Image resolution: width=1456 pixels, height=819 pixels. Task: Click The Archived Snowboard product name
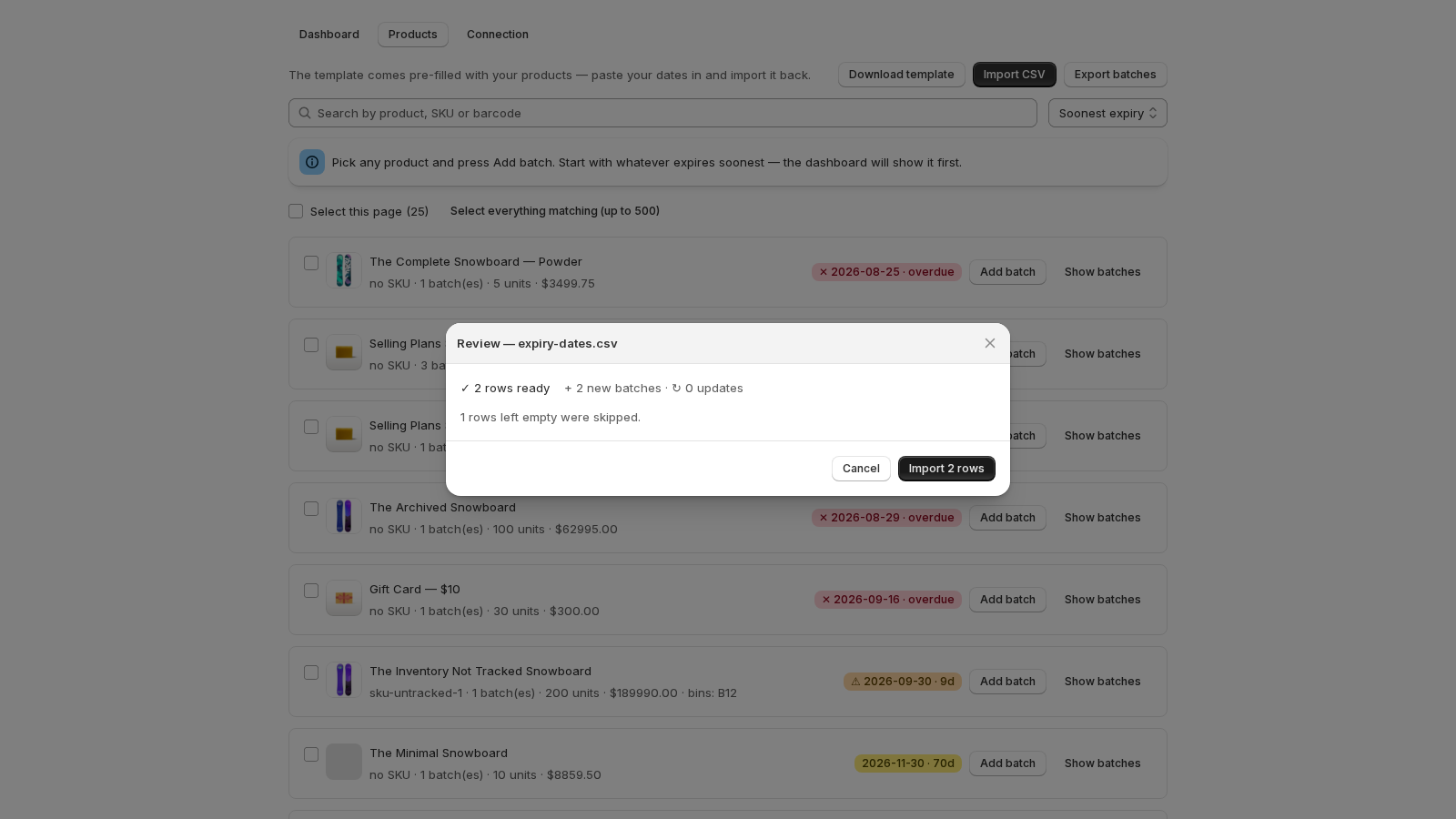point(442,508)
